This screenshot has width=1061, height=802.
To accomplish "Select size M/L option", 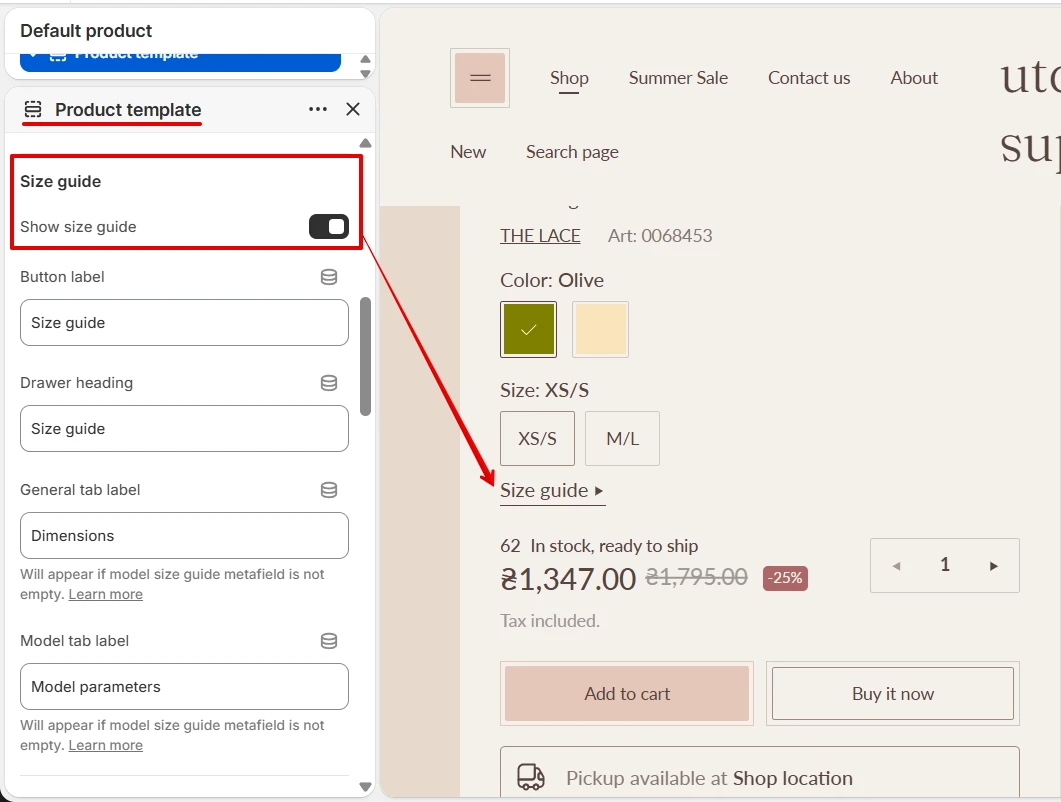I will pyautogui.click(x=623, y=439).
